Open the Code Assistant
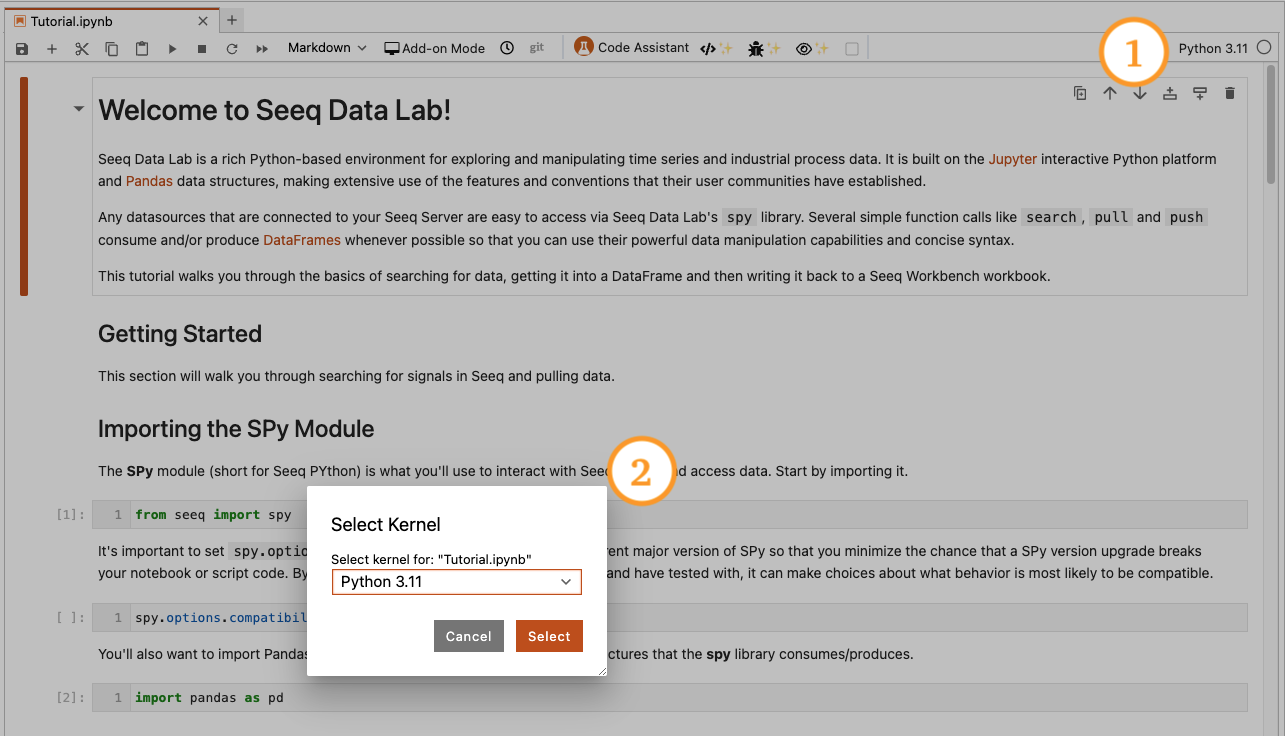The image size is (1285, 736). (x=632, y=48)
